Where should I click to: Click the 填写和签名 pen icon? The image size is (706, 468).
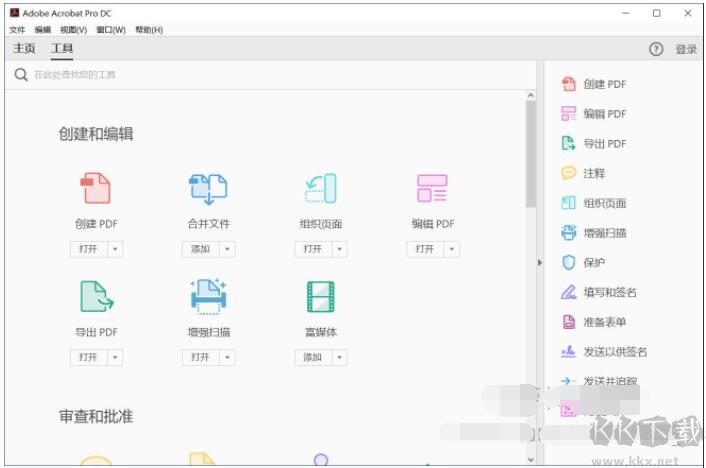(569, 292)
